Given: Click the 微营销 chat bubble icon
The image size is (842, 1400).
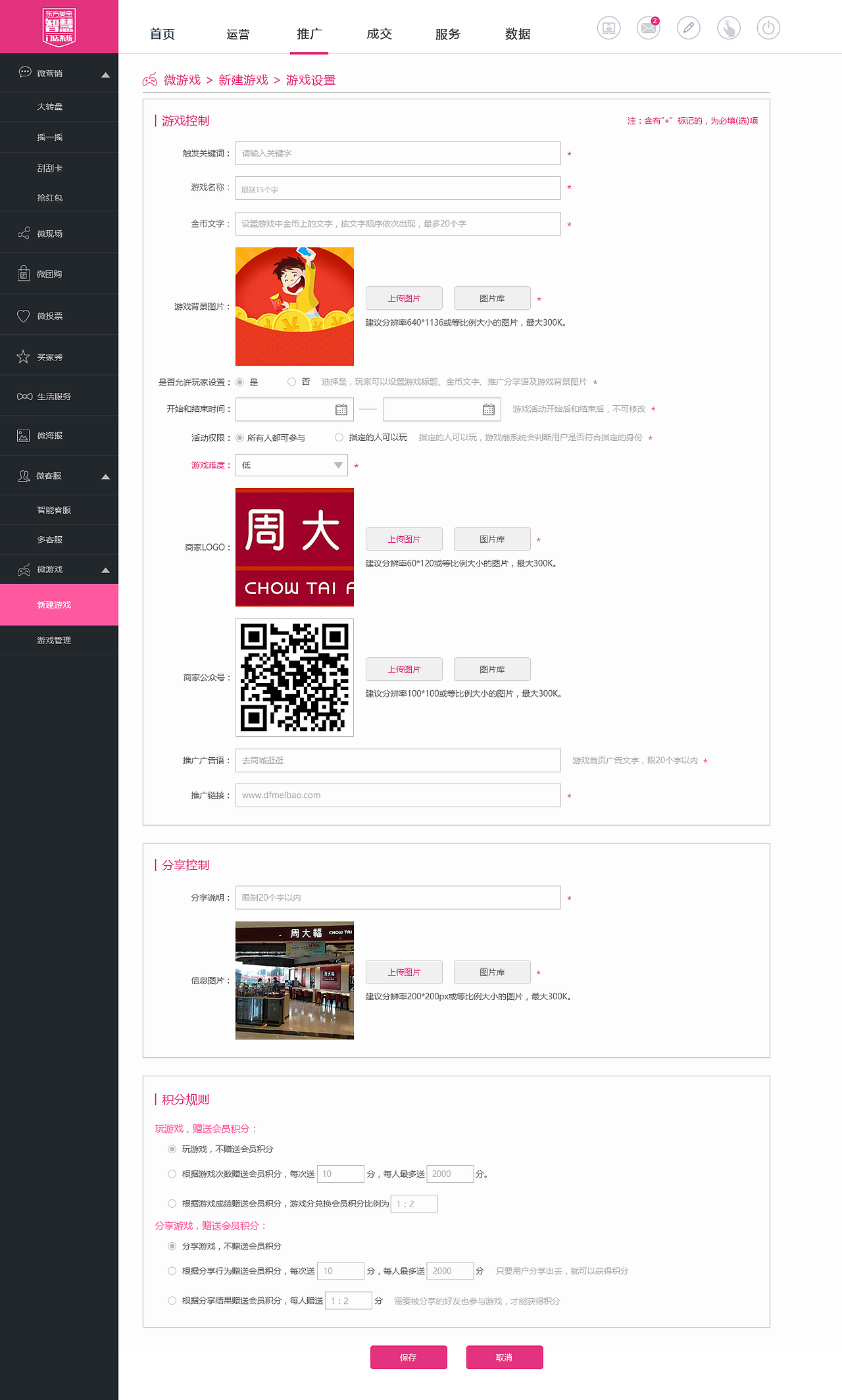Looking at the screenshot, I should 25,72.
